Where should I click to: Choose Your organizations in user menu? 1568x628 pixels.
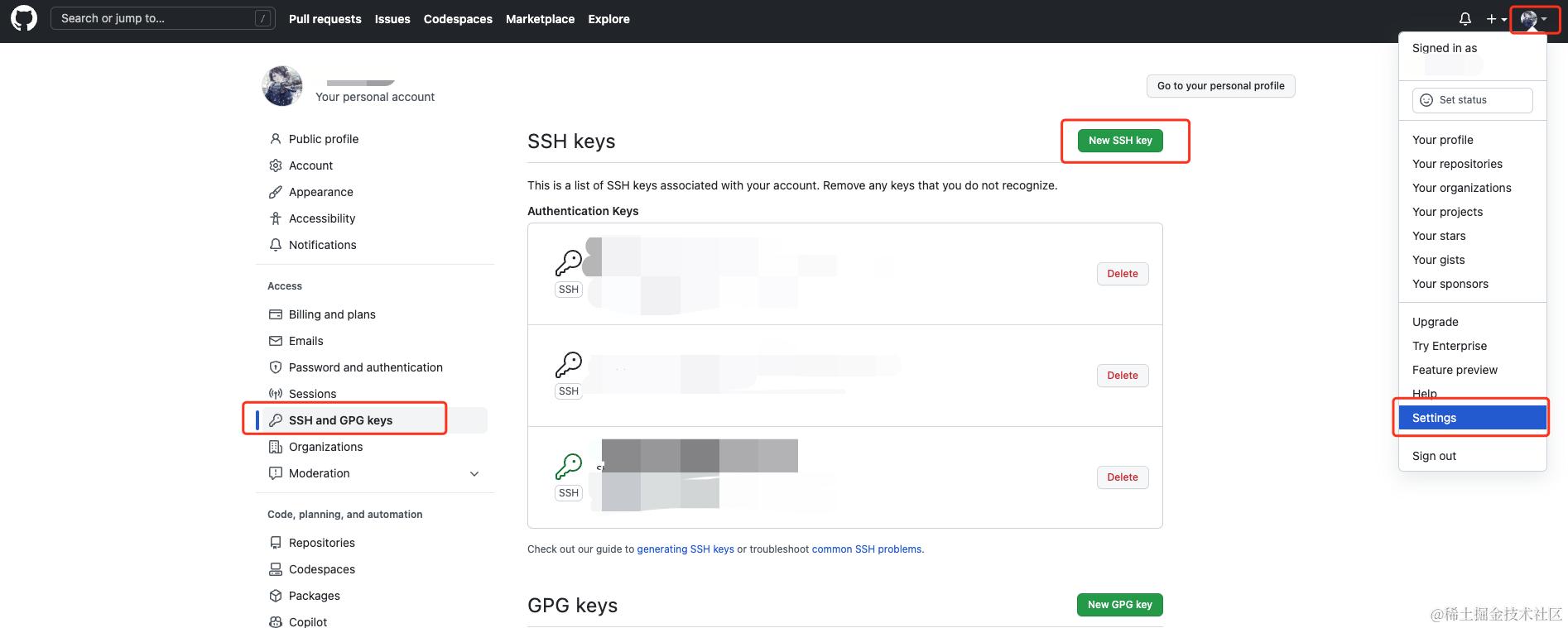coord(1472,188)
